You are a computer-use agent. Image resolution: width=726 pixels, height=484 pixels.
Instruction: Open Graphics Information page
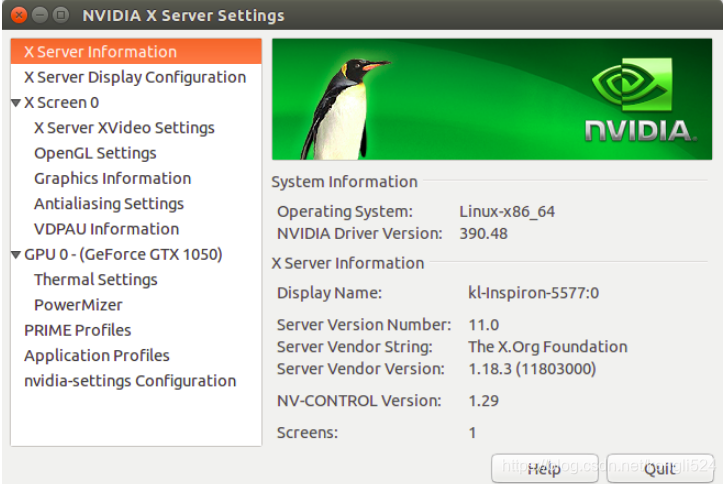[x=113, y=178]
